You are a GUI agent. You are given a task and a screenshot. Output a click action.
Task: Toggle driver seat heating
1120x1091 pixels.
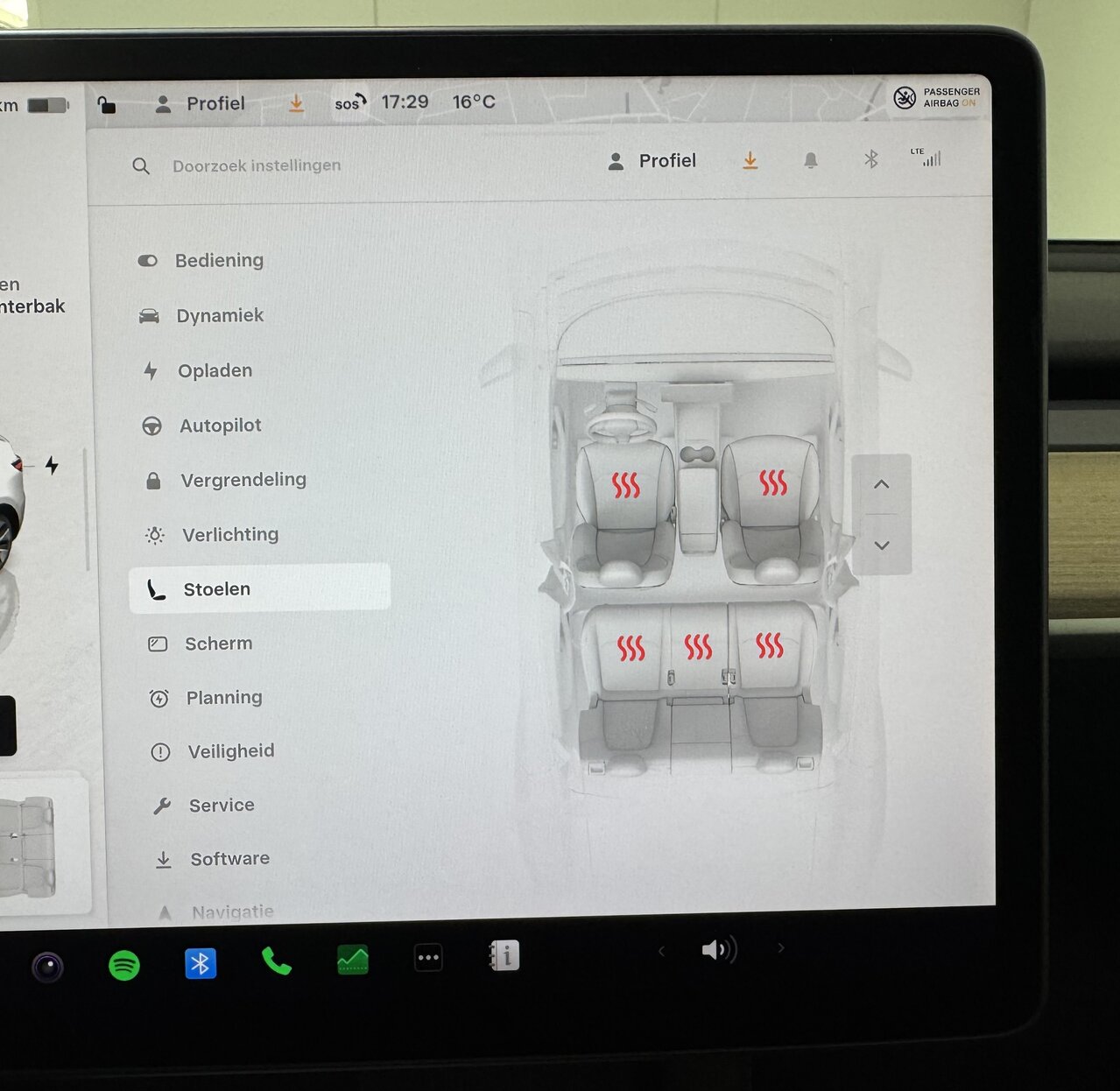tap(625, 485)
